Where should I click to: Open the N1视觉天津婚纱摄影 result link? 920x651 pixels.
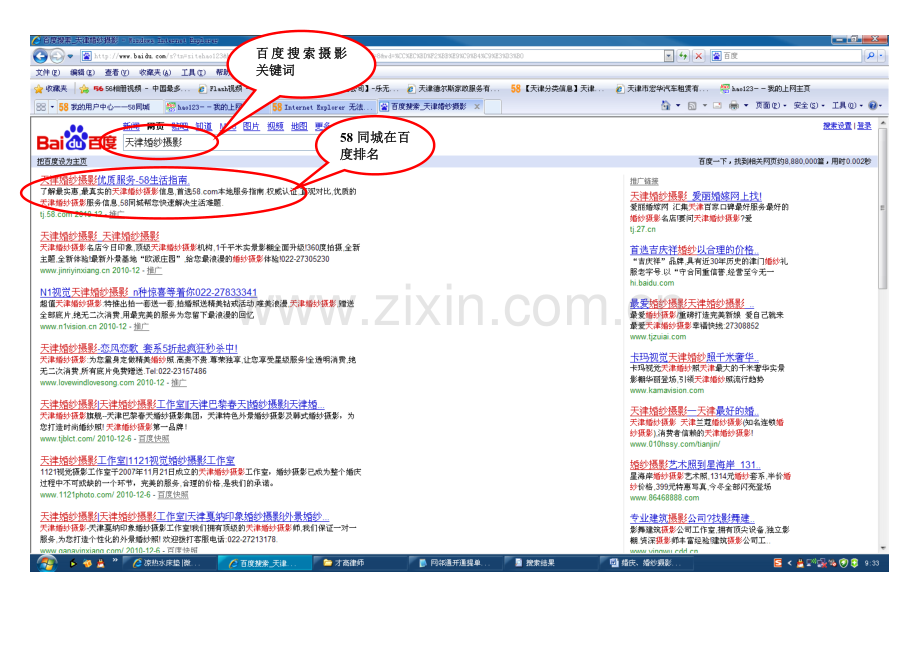point(148,292)
